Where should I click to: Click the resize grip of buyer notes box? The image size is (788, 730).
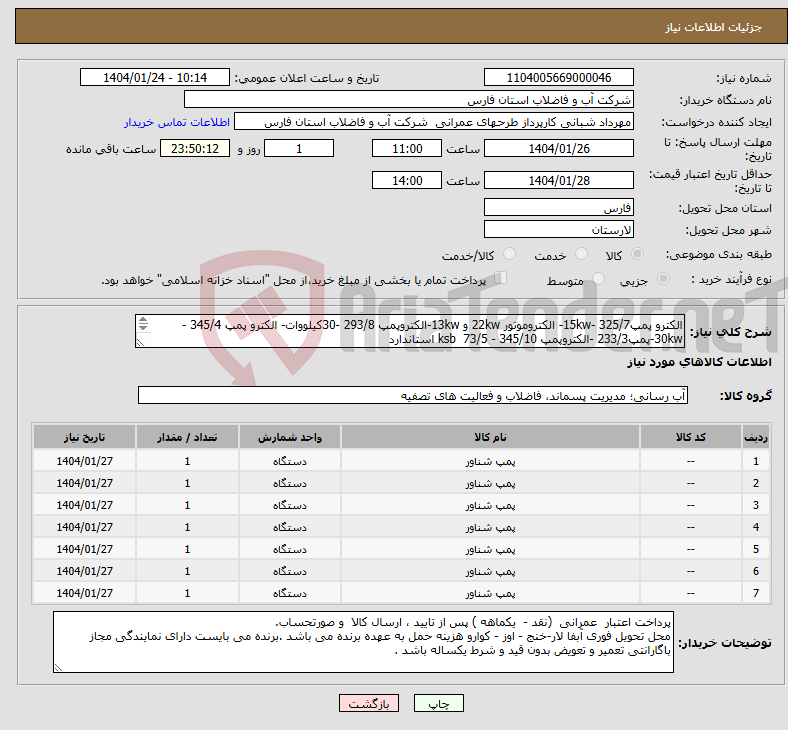(x=58, y=668)
